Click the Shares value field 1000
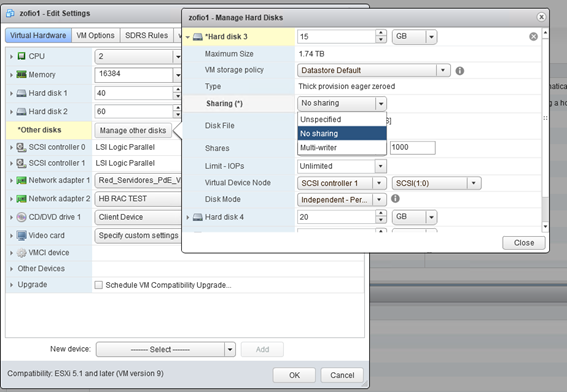This screenshot has height=392, width=567. [x=412, y=148]
